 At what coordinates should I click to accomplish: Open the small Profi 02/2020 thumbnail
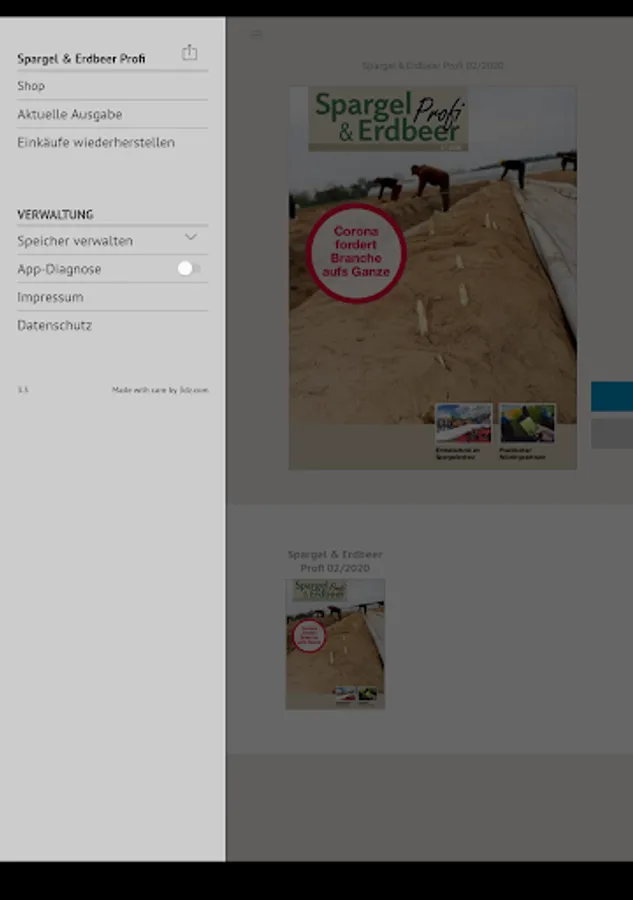pyautogui.click(x=335, y=644)
